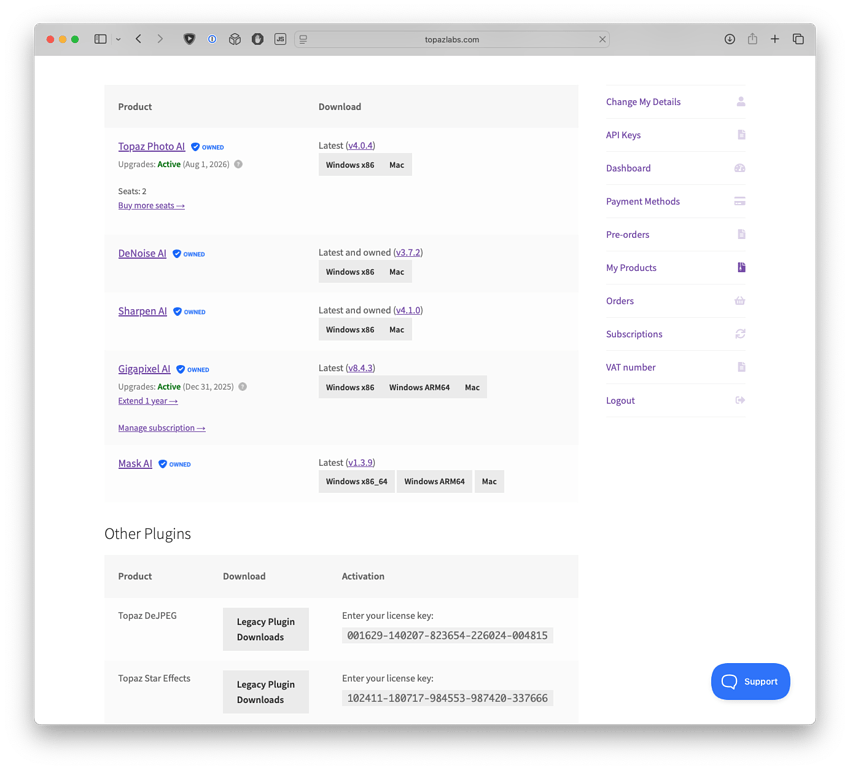Open Mask AI version v1.3.9 link
This screenshot has height=769, width=850.
(x=360, y=462)
